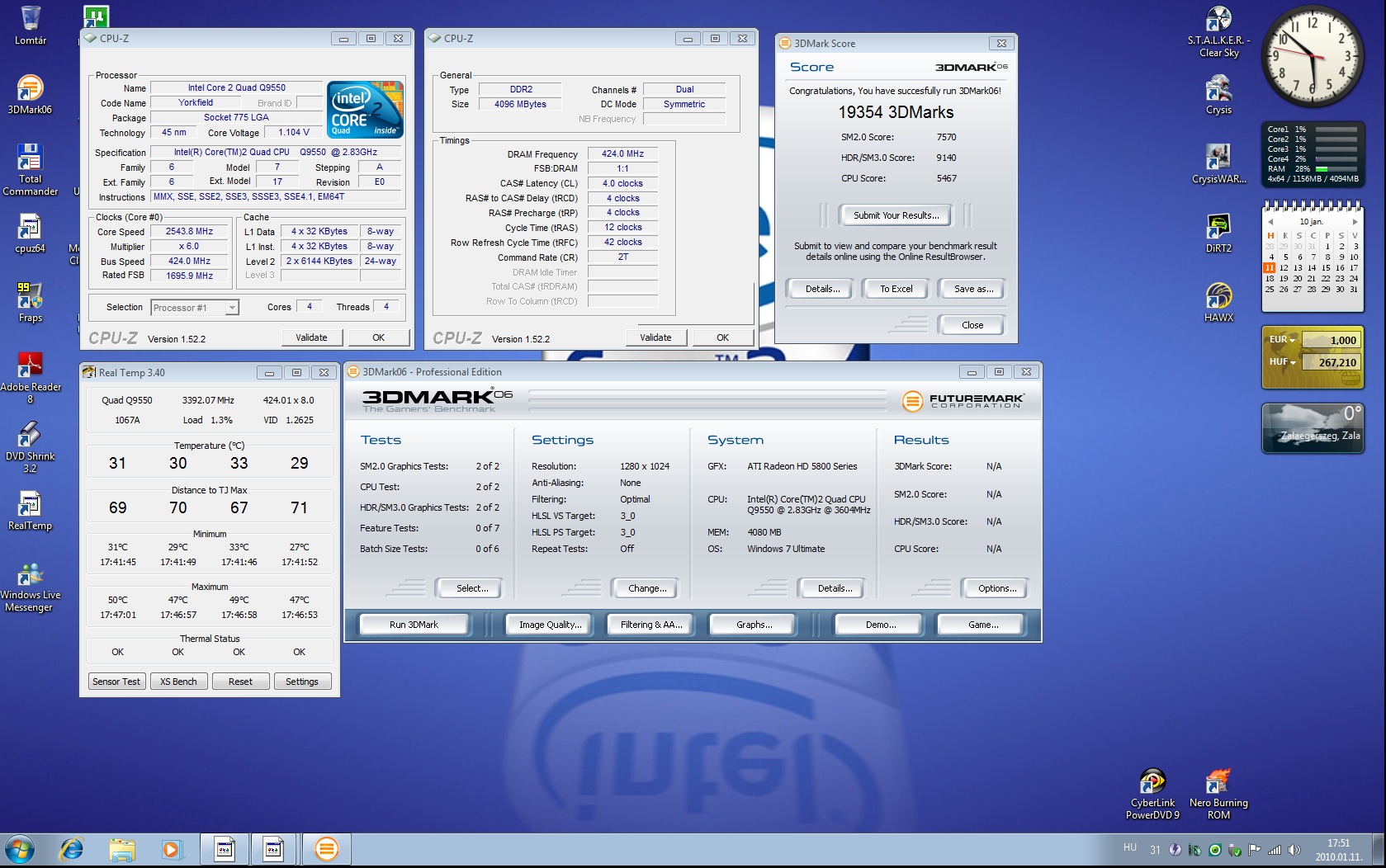Click Validate in the CPU-Z processor window
1386x868 pixels.
311,337
